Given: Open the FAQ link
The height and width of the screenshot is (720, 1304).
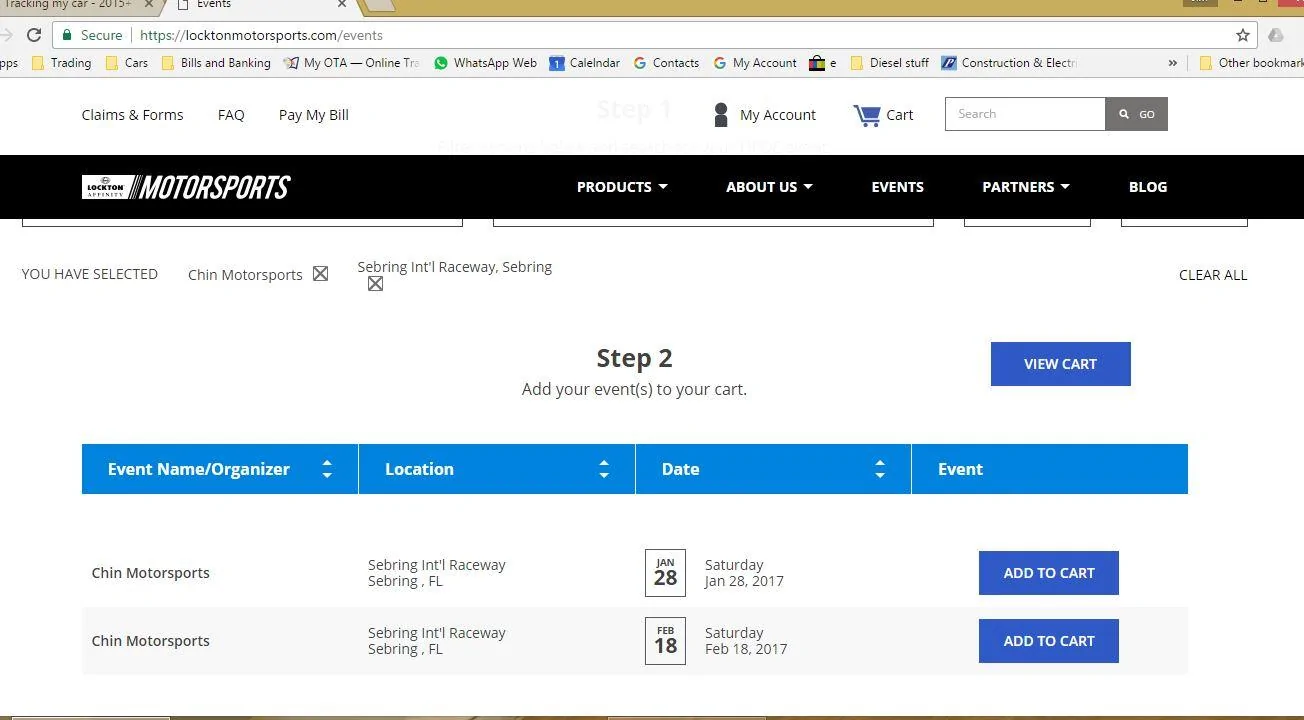Looking at the screenshot, I should click(x=231, y=115).
